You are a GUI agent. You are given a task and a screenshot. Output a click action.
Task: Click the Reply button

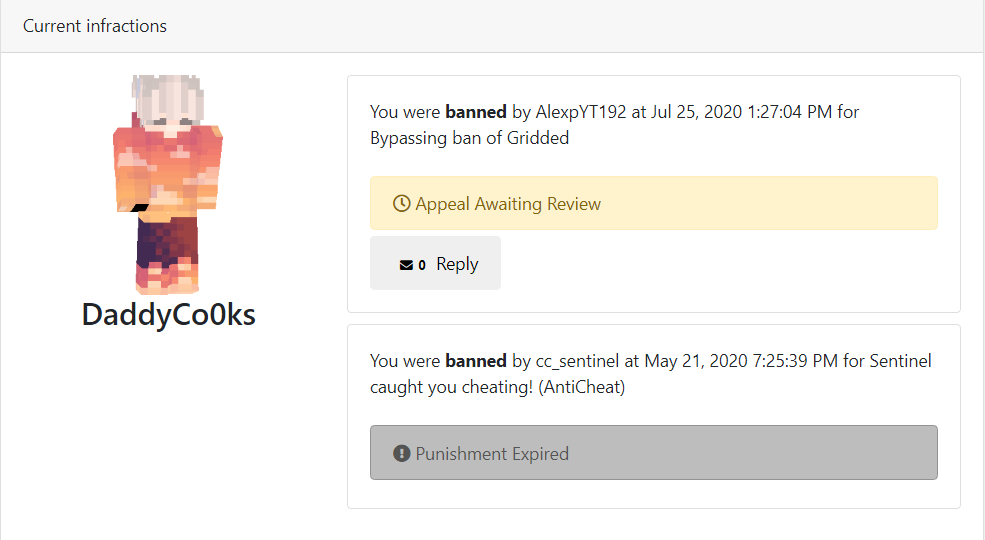435,263
